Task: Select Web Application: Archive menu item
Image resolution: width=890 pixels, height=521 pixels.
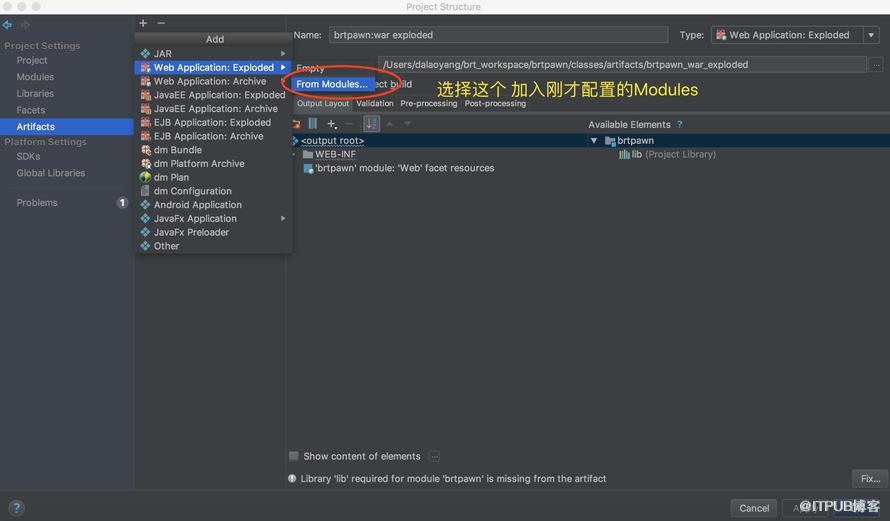Action: pos(213,81)
